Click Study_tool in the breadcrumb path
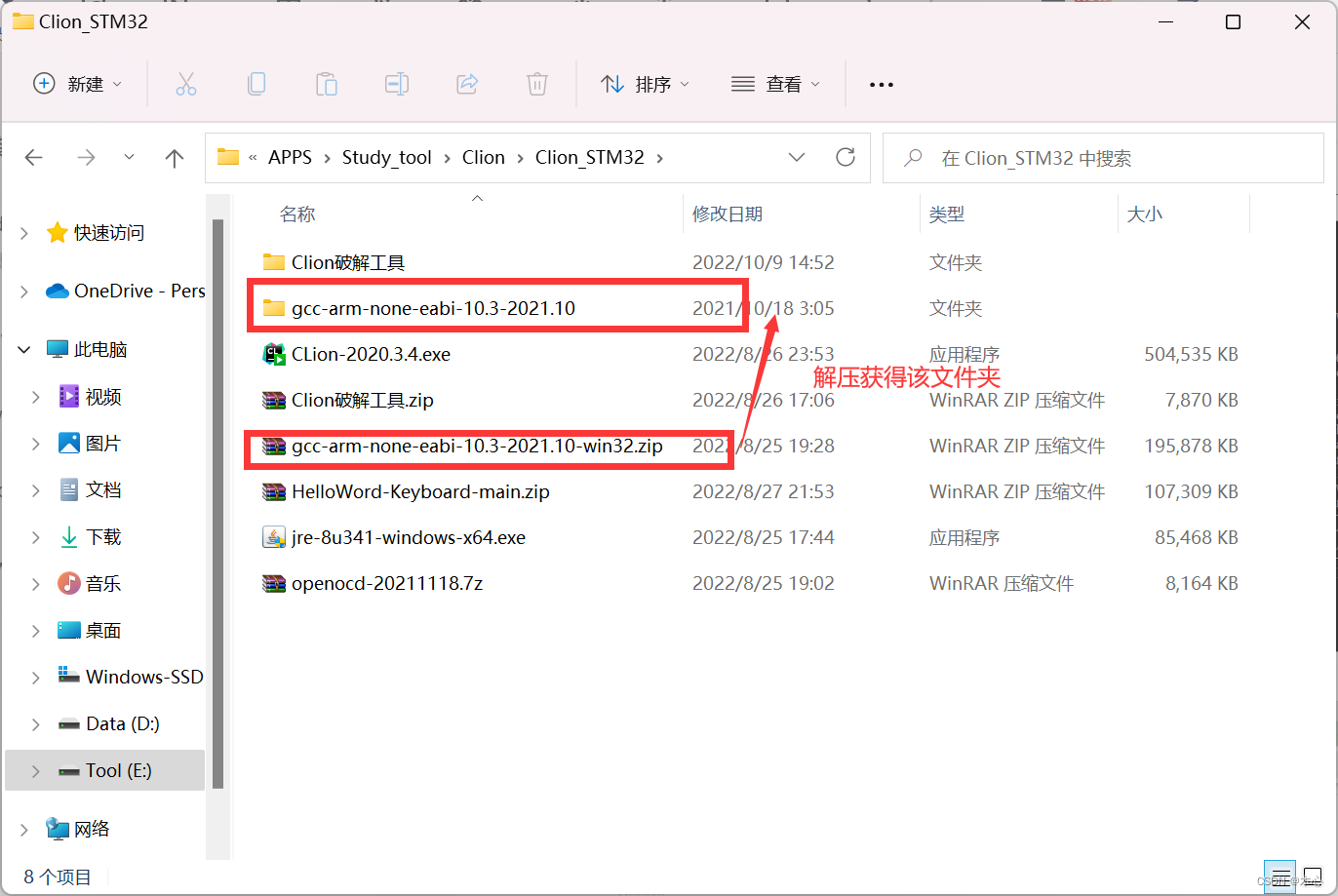1338x896 pixels. point(387,157)
